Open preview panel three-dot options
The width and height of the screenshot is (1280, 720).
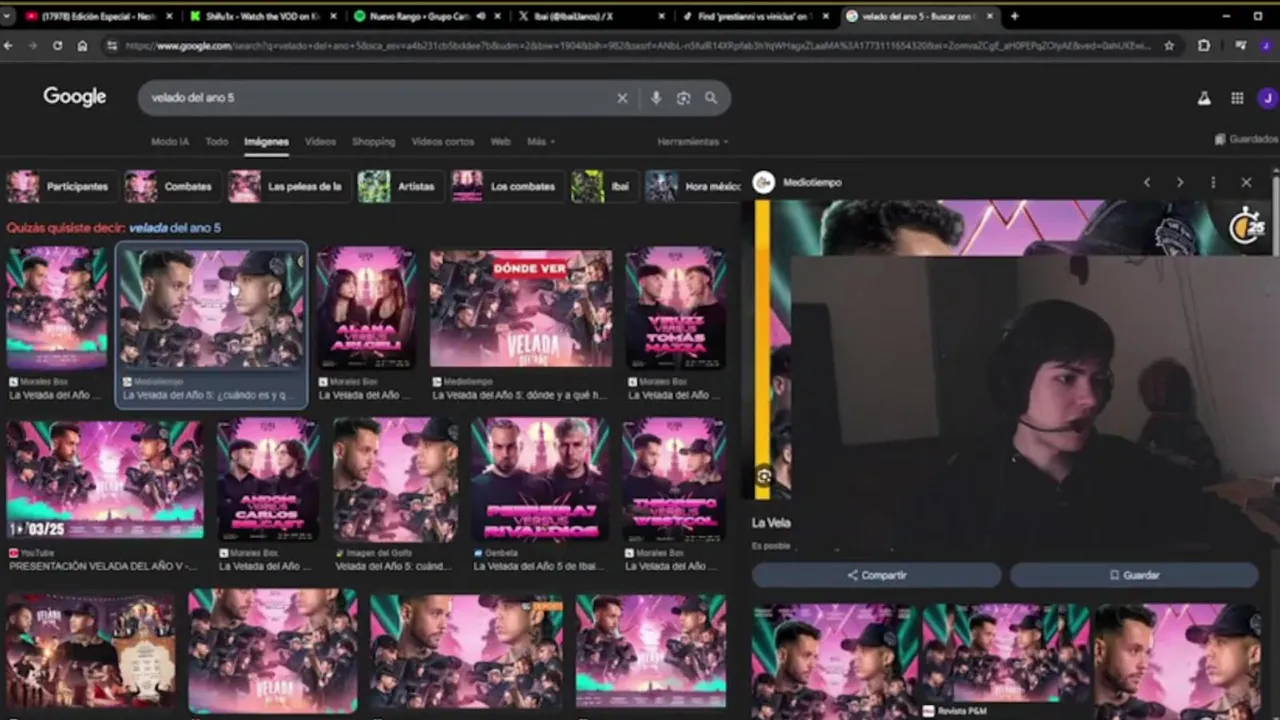coord(1213,182)
